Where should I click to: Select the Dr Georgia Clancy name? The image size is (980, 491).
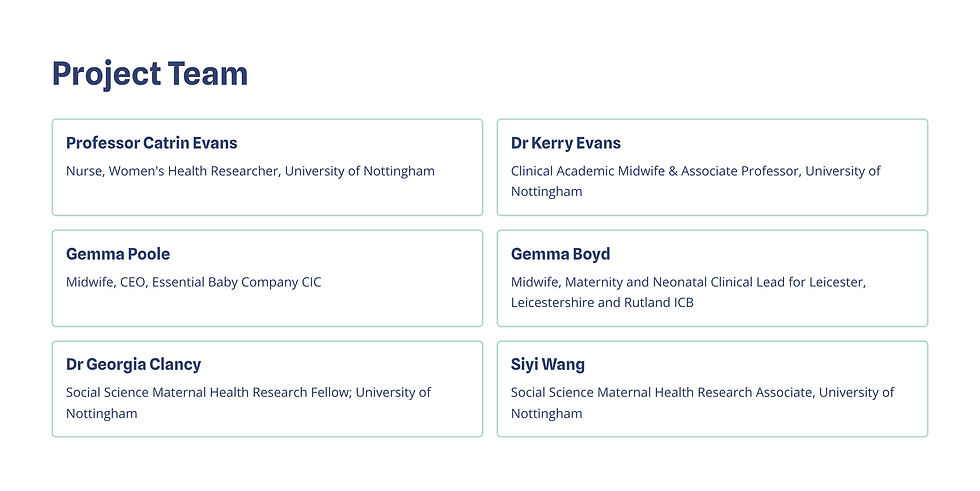(x=133, y=365)
